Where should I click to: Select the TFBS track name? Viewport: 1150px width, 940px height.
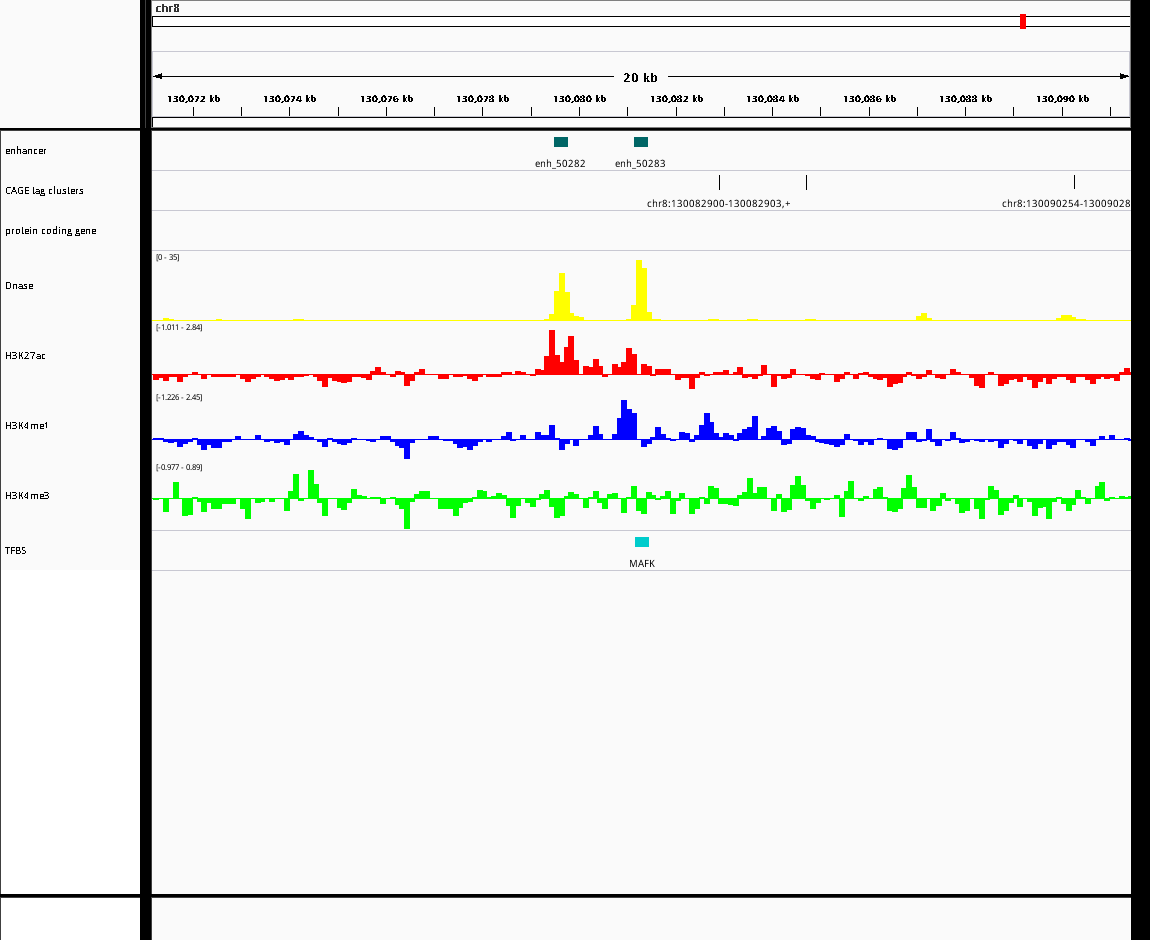coord(15,551)
